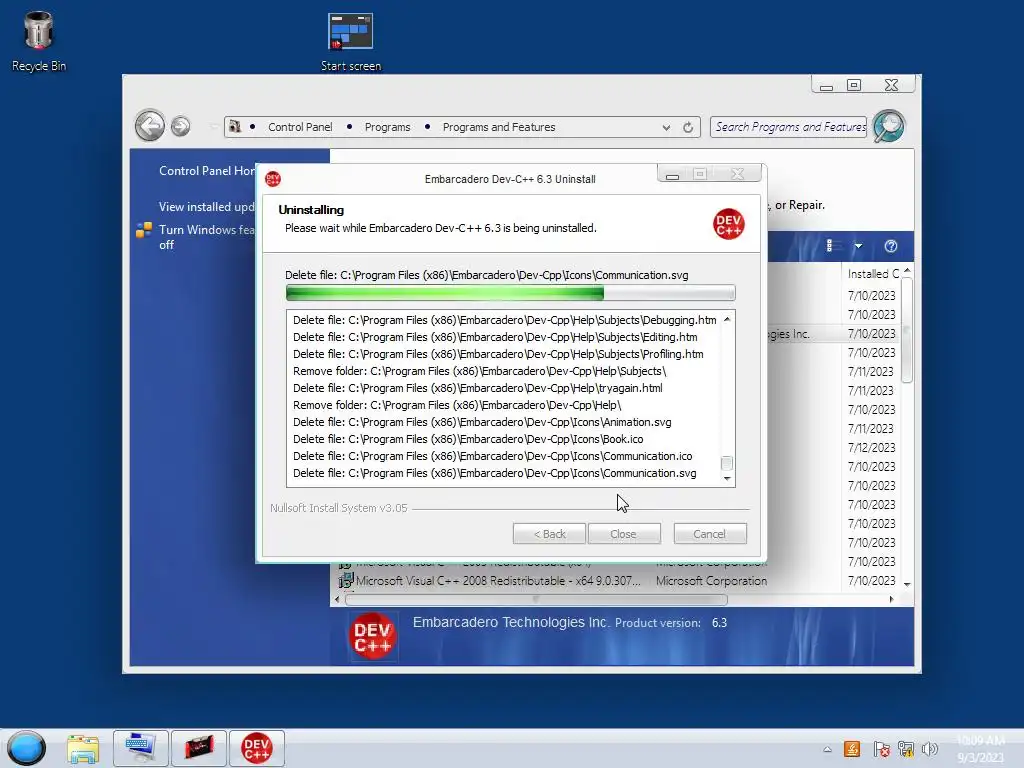Click Nullsoft Install System v3.05 label
Image resolution: width=1024 pixels, height=768 pixels.
point(338,507)
